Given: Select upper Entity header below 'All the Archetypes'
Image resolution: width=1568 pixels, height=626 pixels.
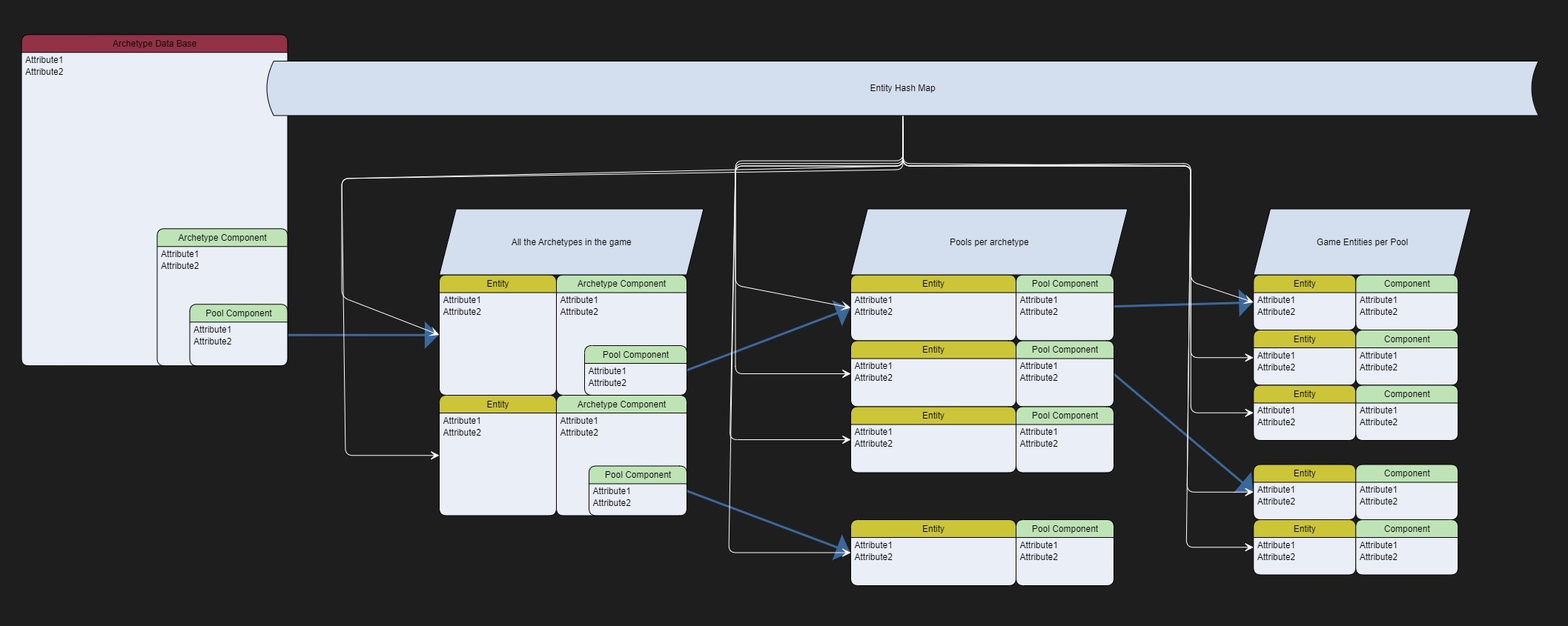Looking at the screenshot, I should [x=497, y=284].
